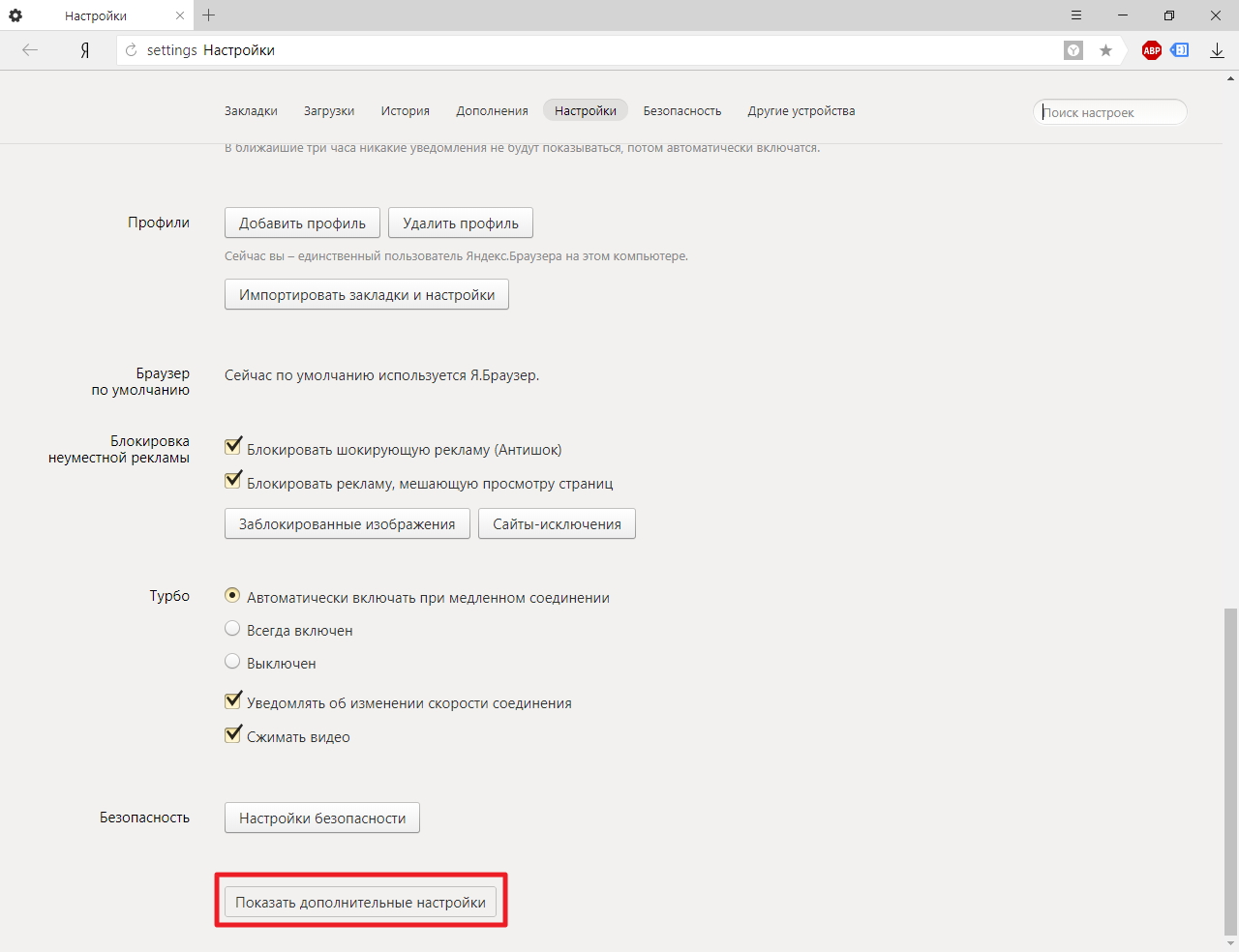
Task: Minimize the browser window
Action: pyautogui.click(x=1123, y=15)
